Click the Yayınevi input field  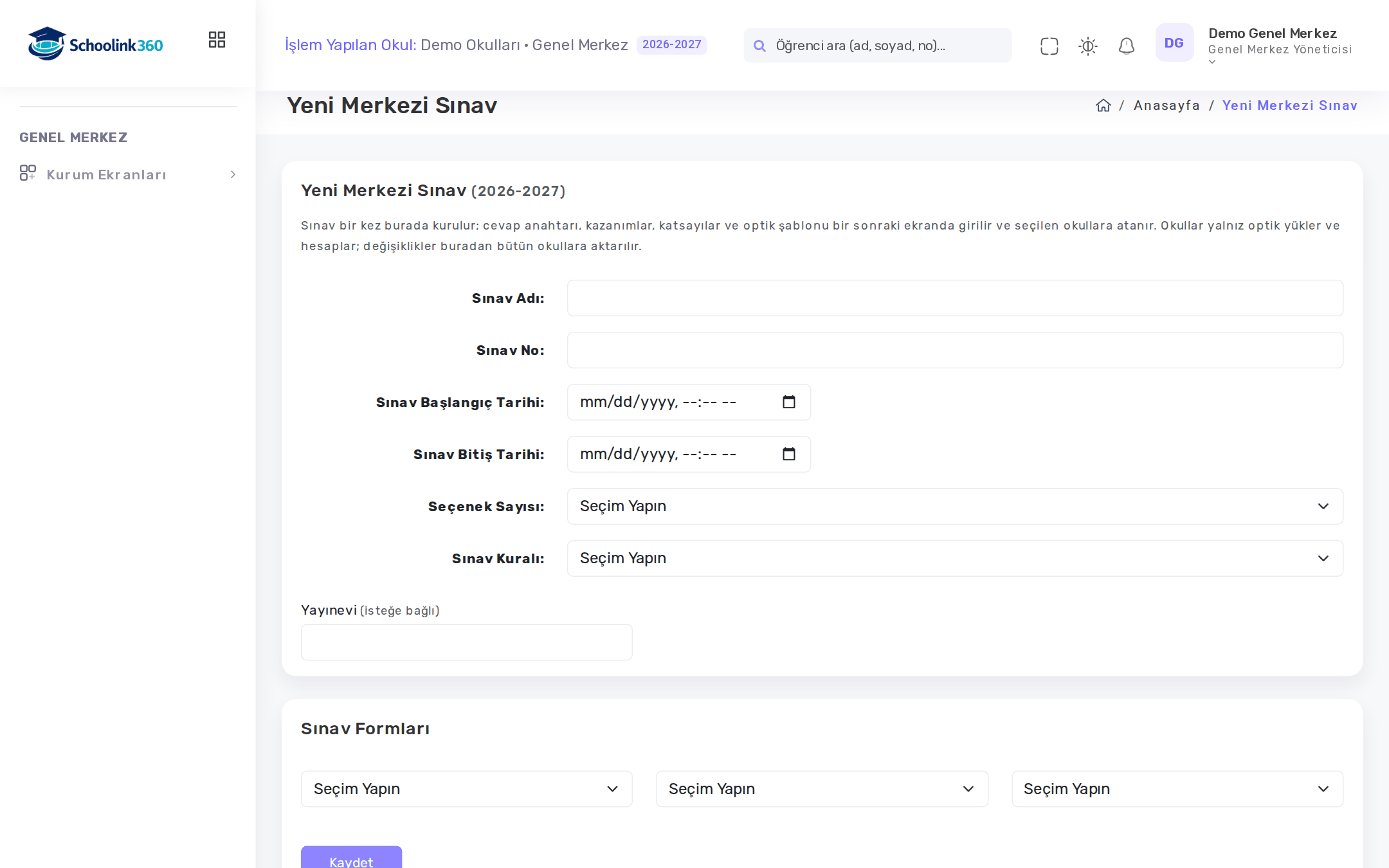point(466,642)
